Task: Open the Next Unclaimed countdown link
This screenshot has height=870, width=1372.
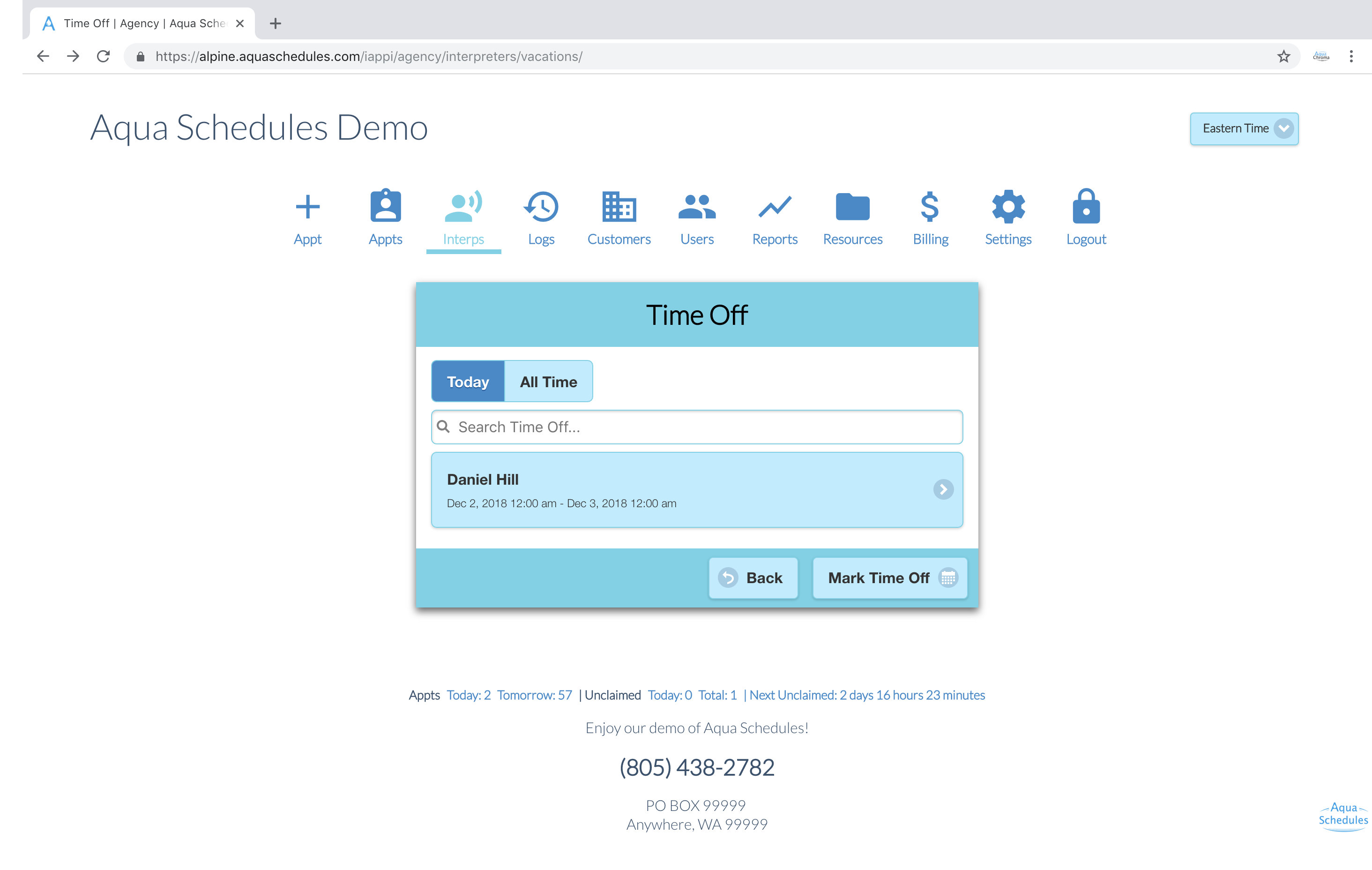Action: (867, 695)
